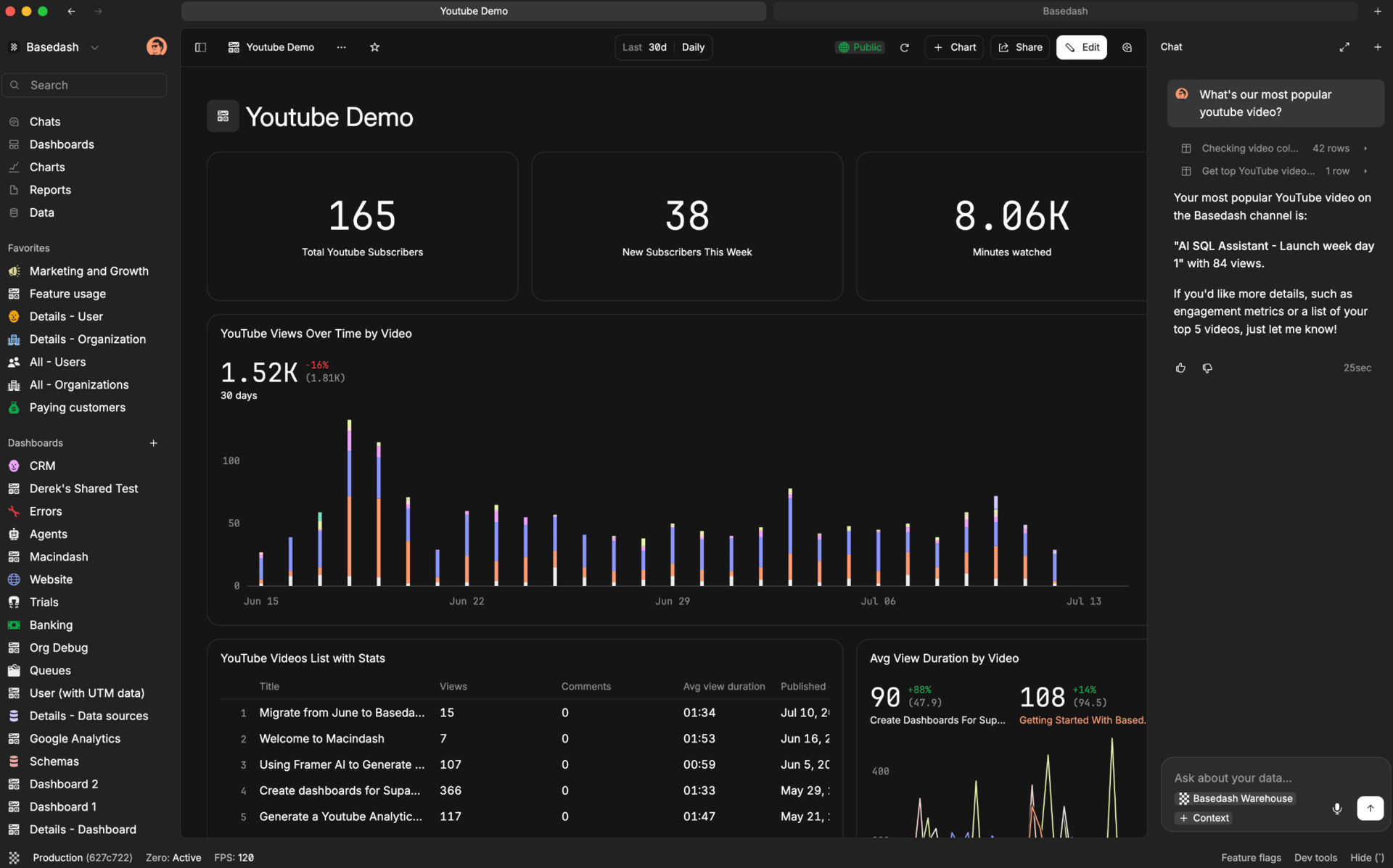
Task: Click the Total Youtube Subscribers card
Action: click(362, 226)
